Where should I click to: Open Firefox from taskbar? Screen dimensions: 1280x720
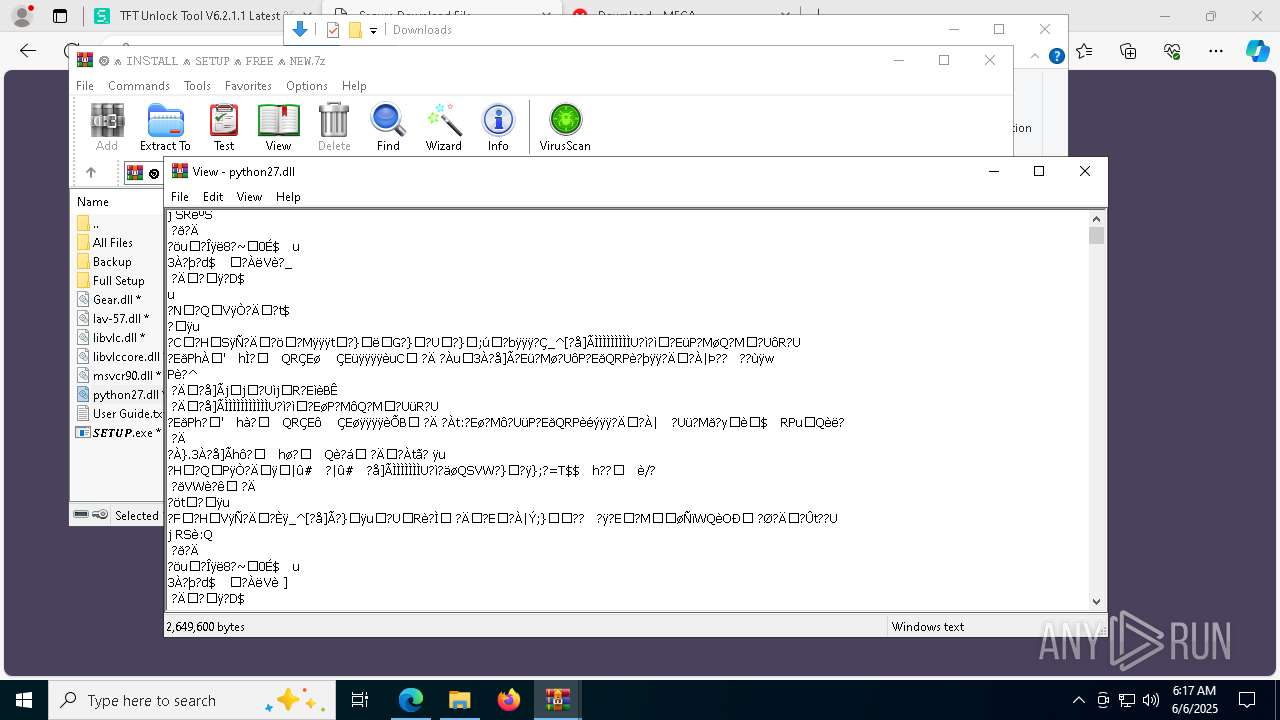coord(509,700)
